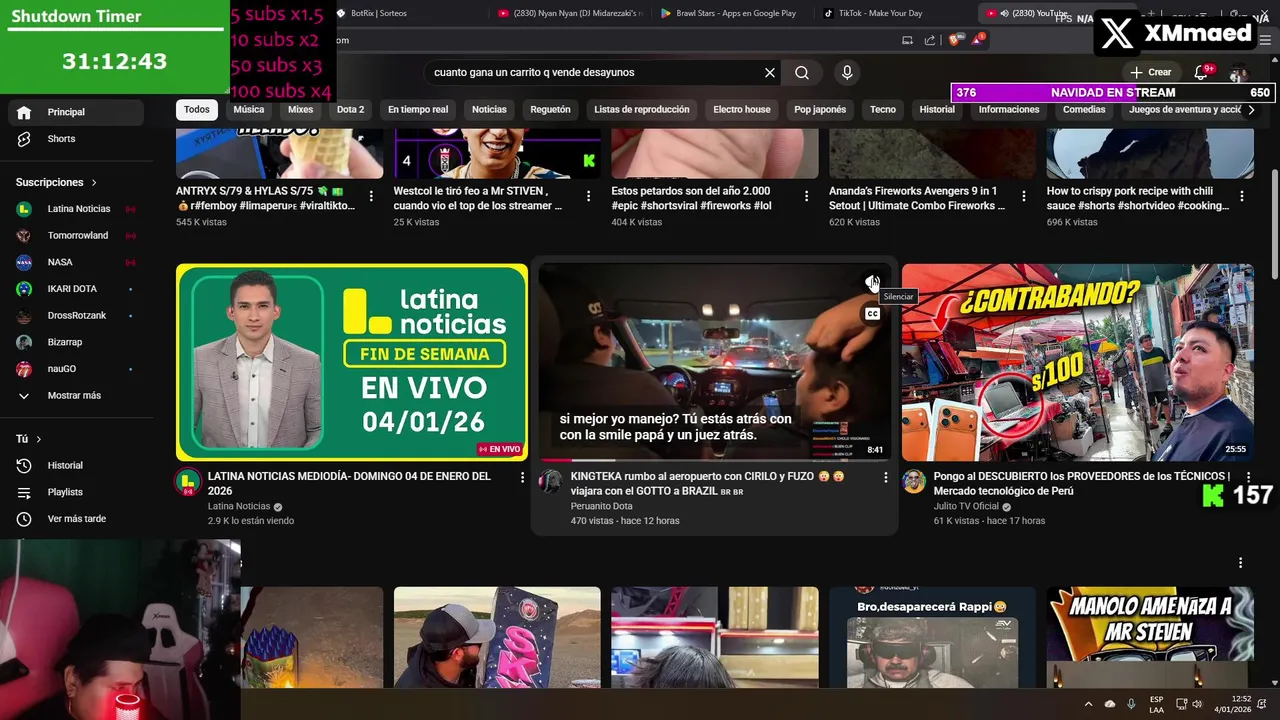Click the search magnifier button
Viewport: 1280px width, 720px height.
click(802, 72)
